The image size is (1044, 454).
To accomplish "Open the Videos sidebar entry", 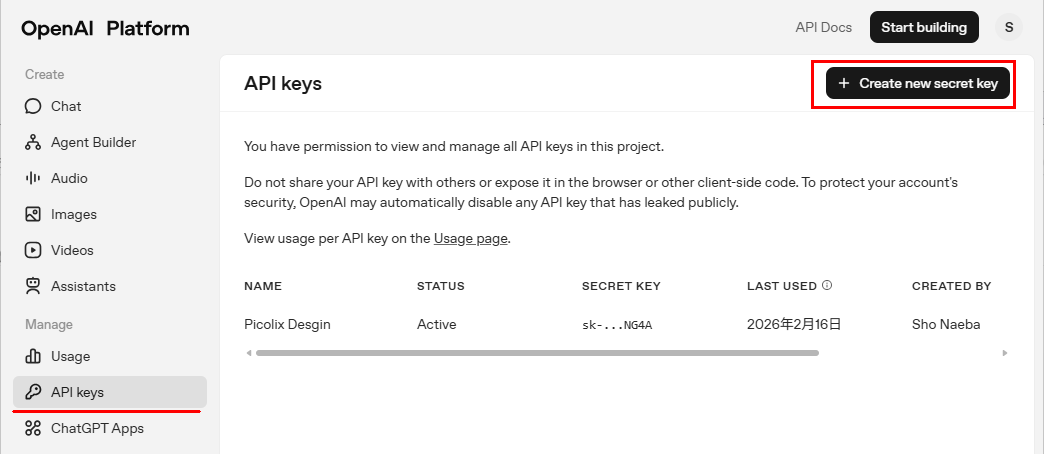I will pyautogui.click(x=110, y=250).
